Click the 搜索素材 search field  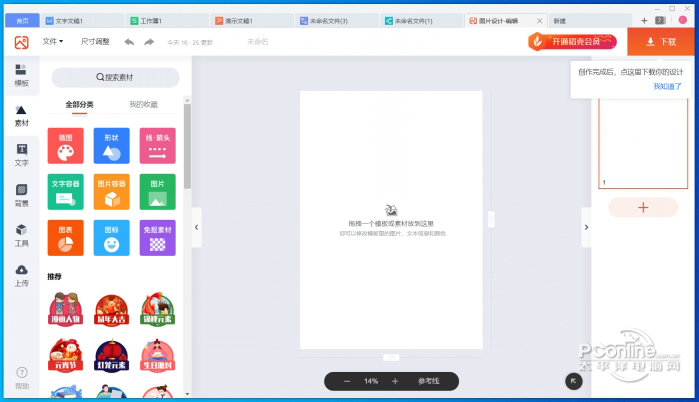[115, 78]
